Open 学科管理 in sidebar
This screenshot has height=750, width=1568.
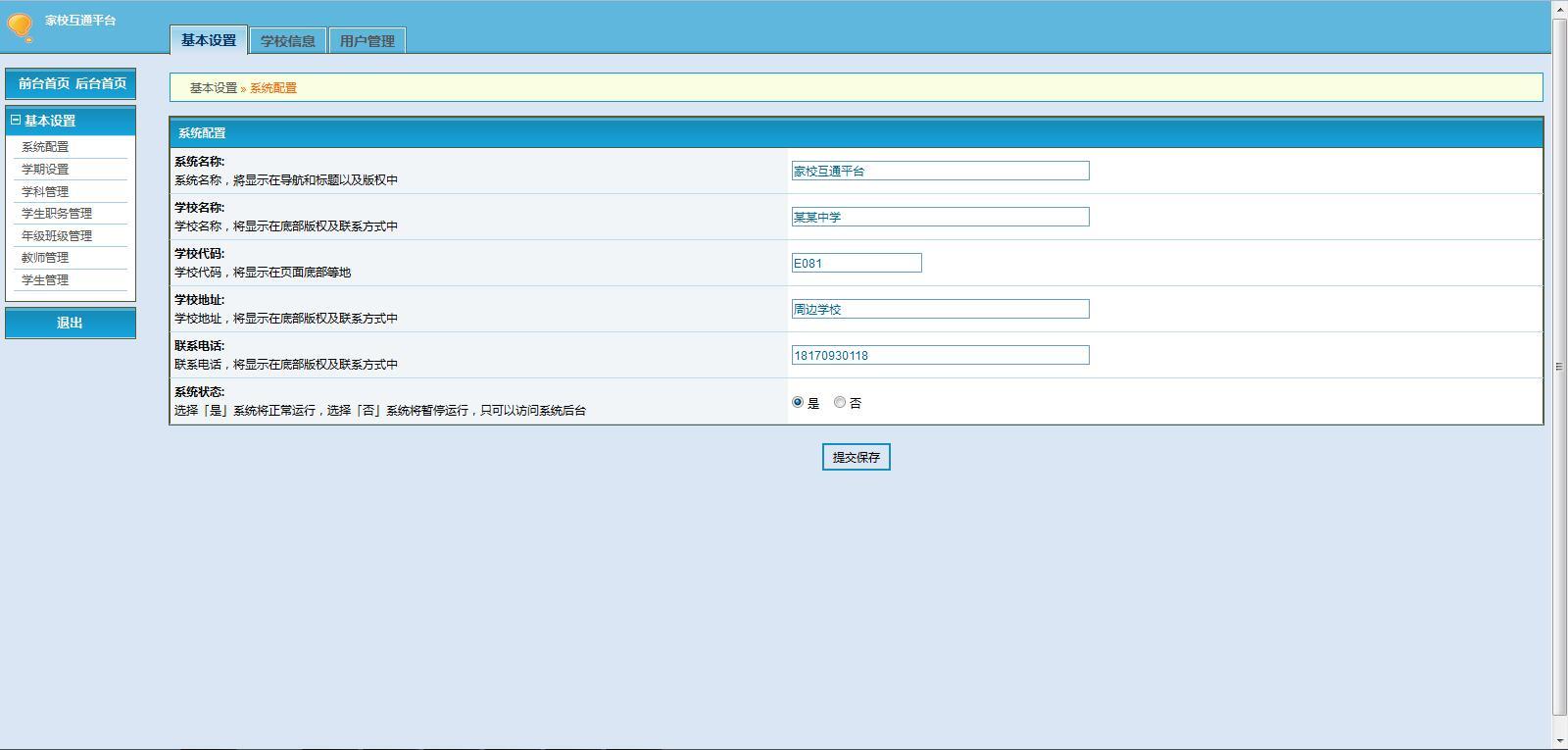tap(45, 192)
